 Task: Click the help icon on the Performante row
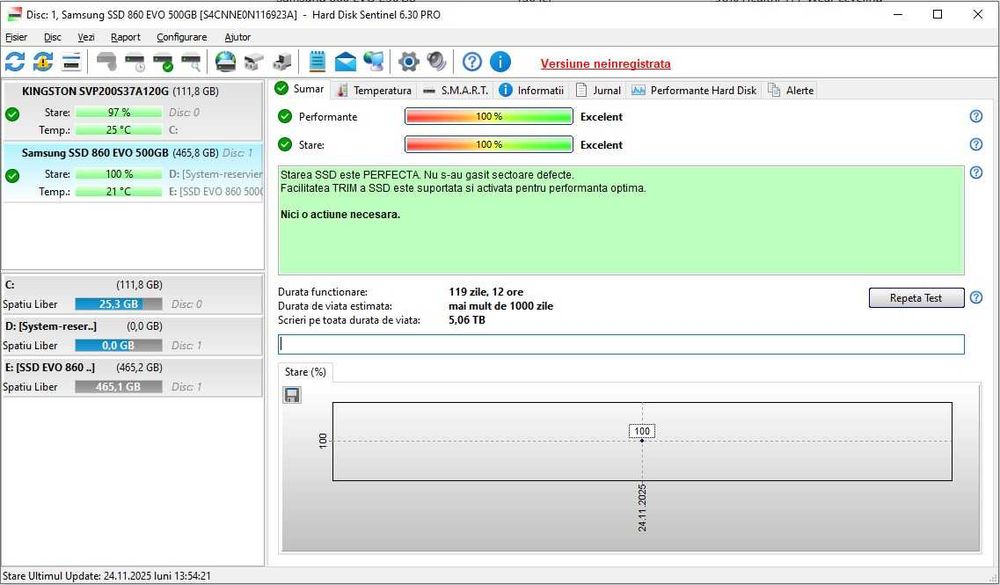(x=976, y=117)
